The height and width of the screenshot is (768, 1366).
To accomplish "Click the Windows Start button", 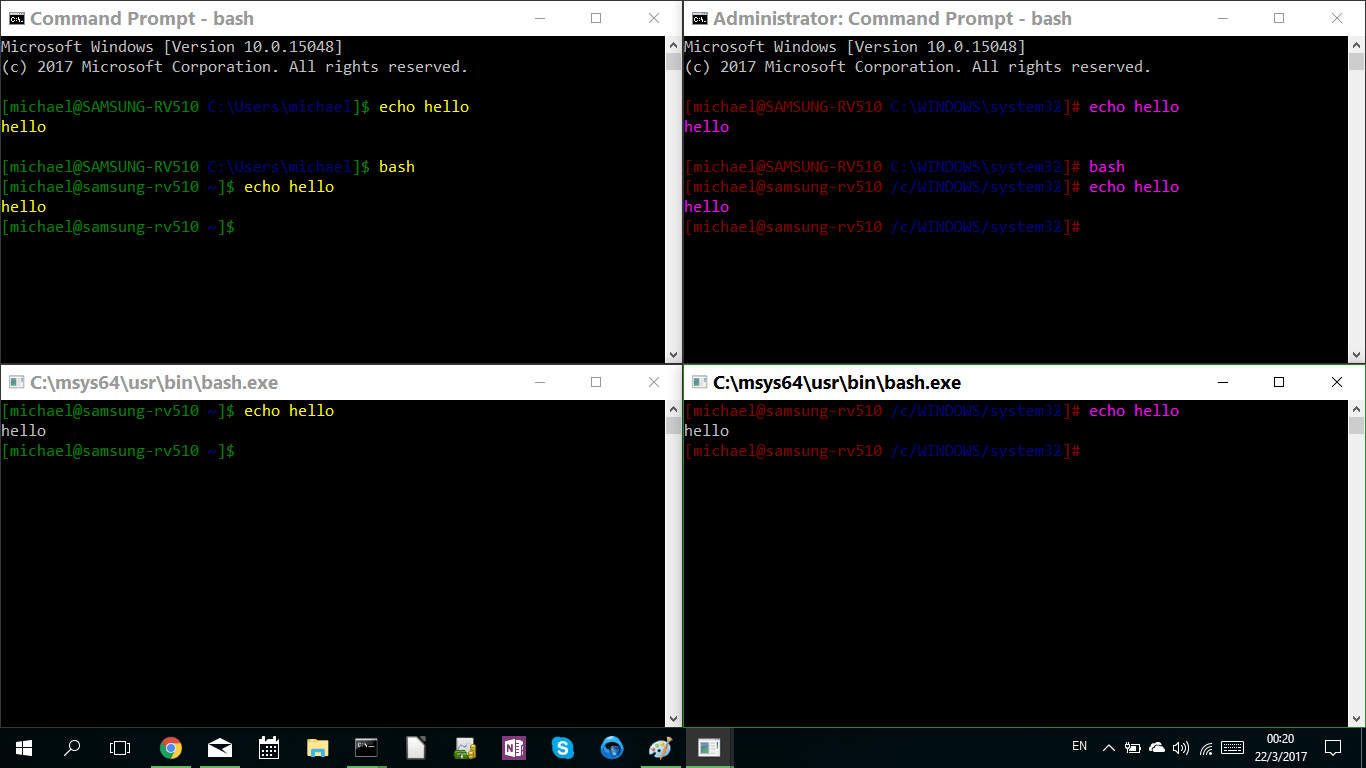I will (24, 748).
